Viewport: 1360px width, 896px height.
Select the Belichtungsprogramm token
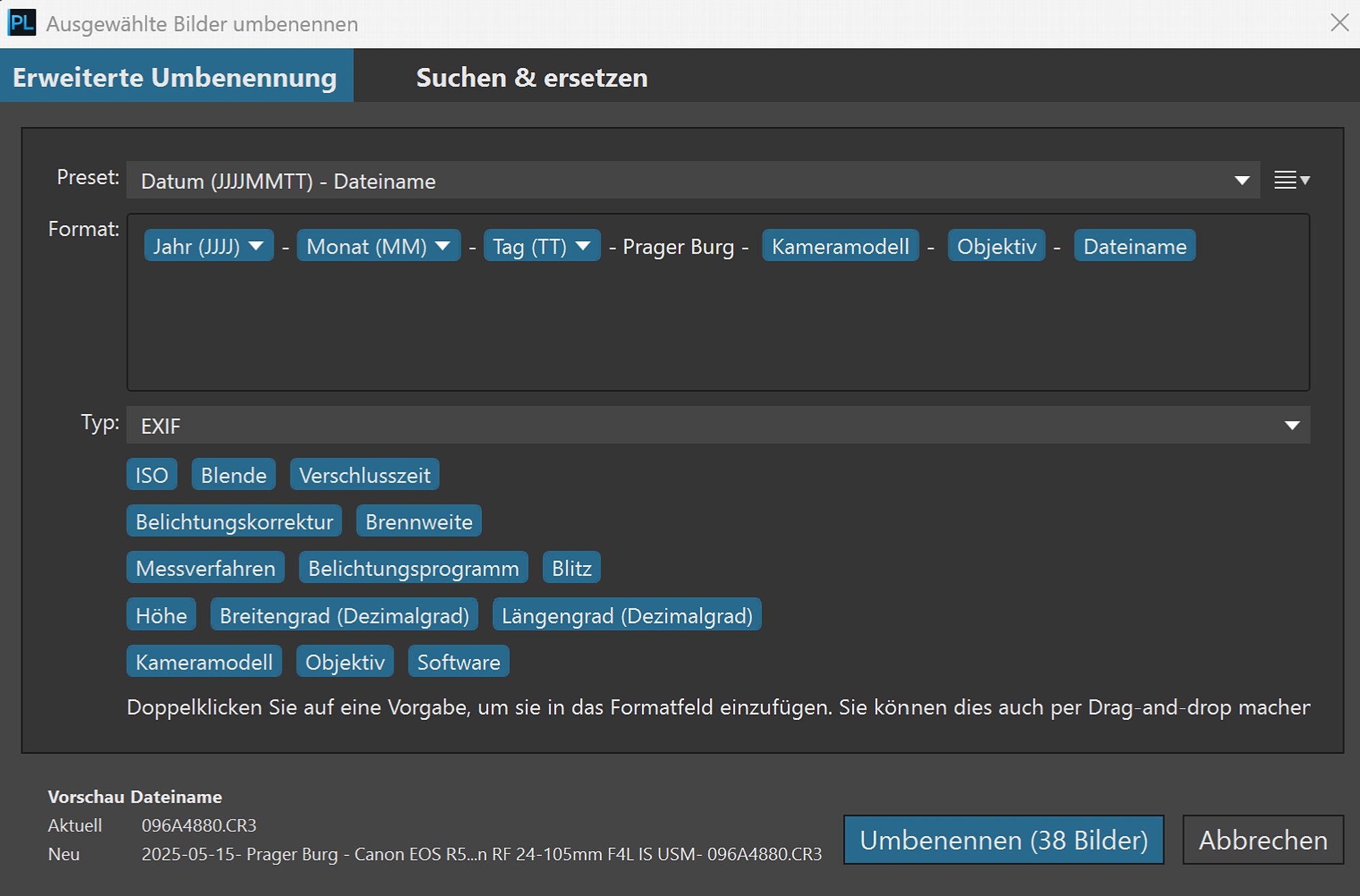[413, 567]
